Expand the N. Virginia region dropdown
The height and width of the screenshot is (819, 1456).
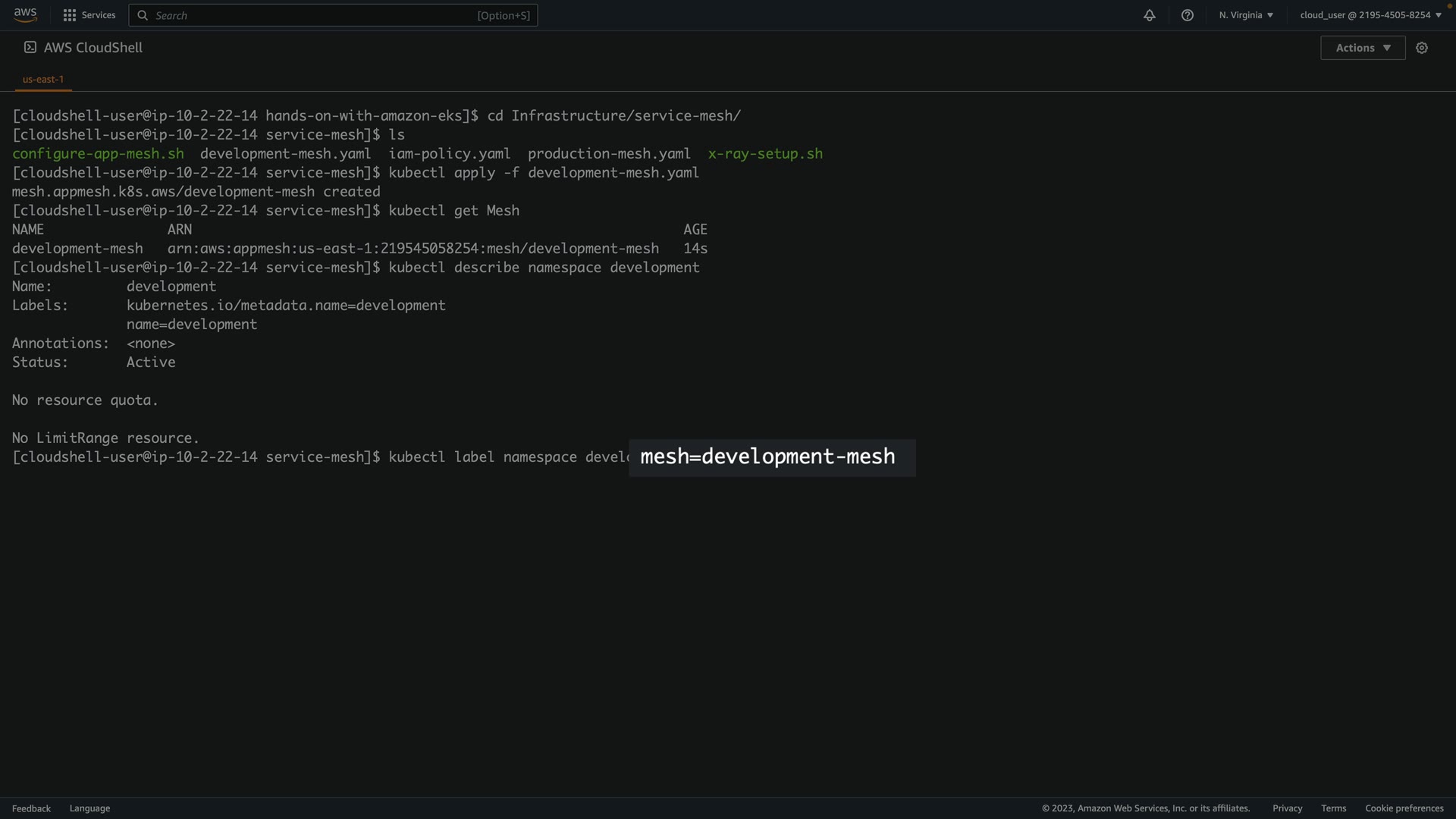click(1246, 15)
